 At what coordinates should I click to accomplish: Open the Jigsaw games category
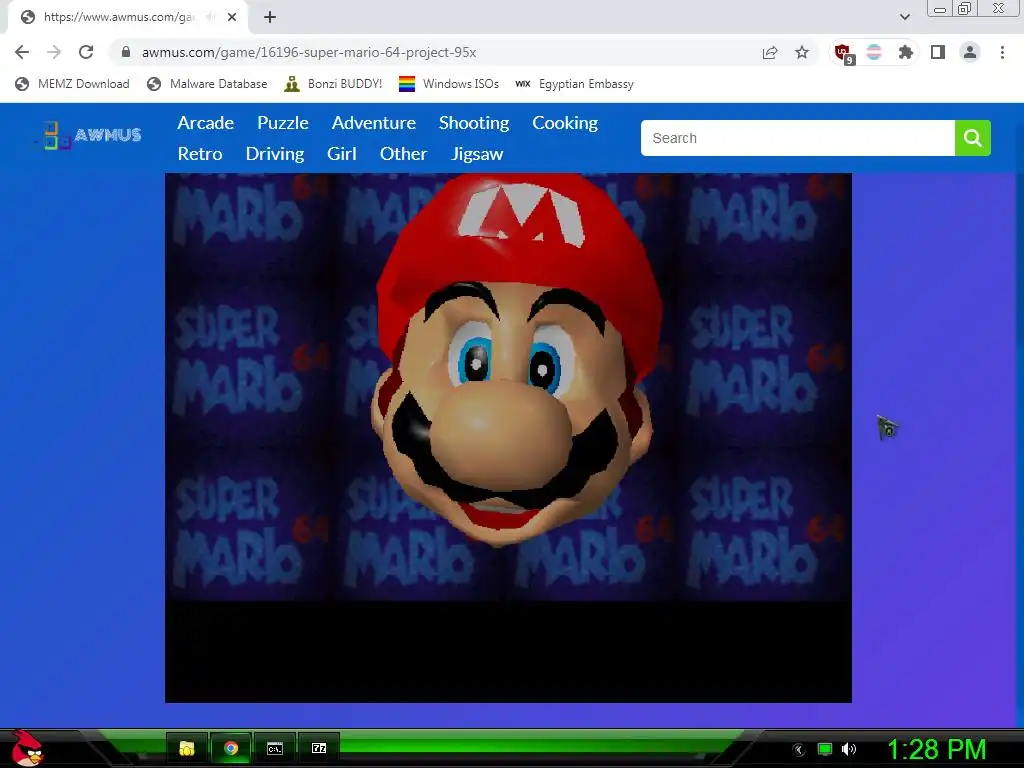pyautogui.click(x=477, y=154)
